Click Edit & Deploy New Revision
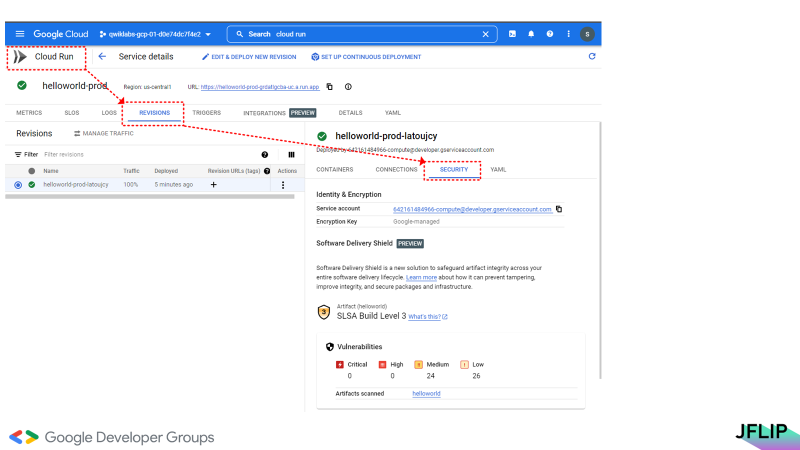Image resolution: width=800 pixels, height=450 pixels. click(249, 57)
